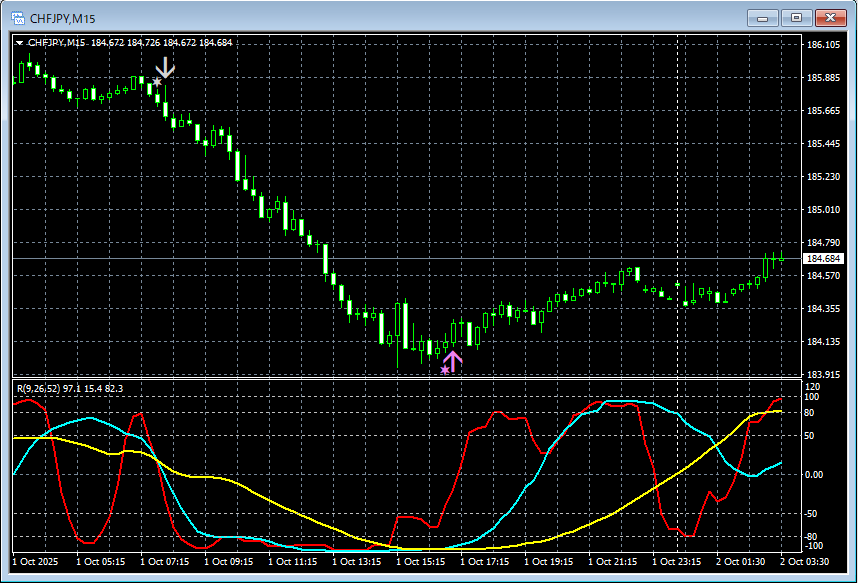The image size is (859, 583).
Task: Click the gray down arrow sell signal
Action: point(166,67)
